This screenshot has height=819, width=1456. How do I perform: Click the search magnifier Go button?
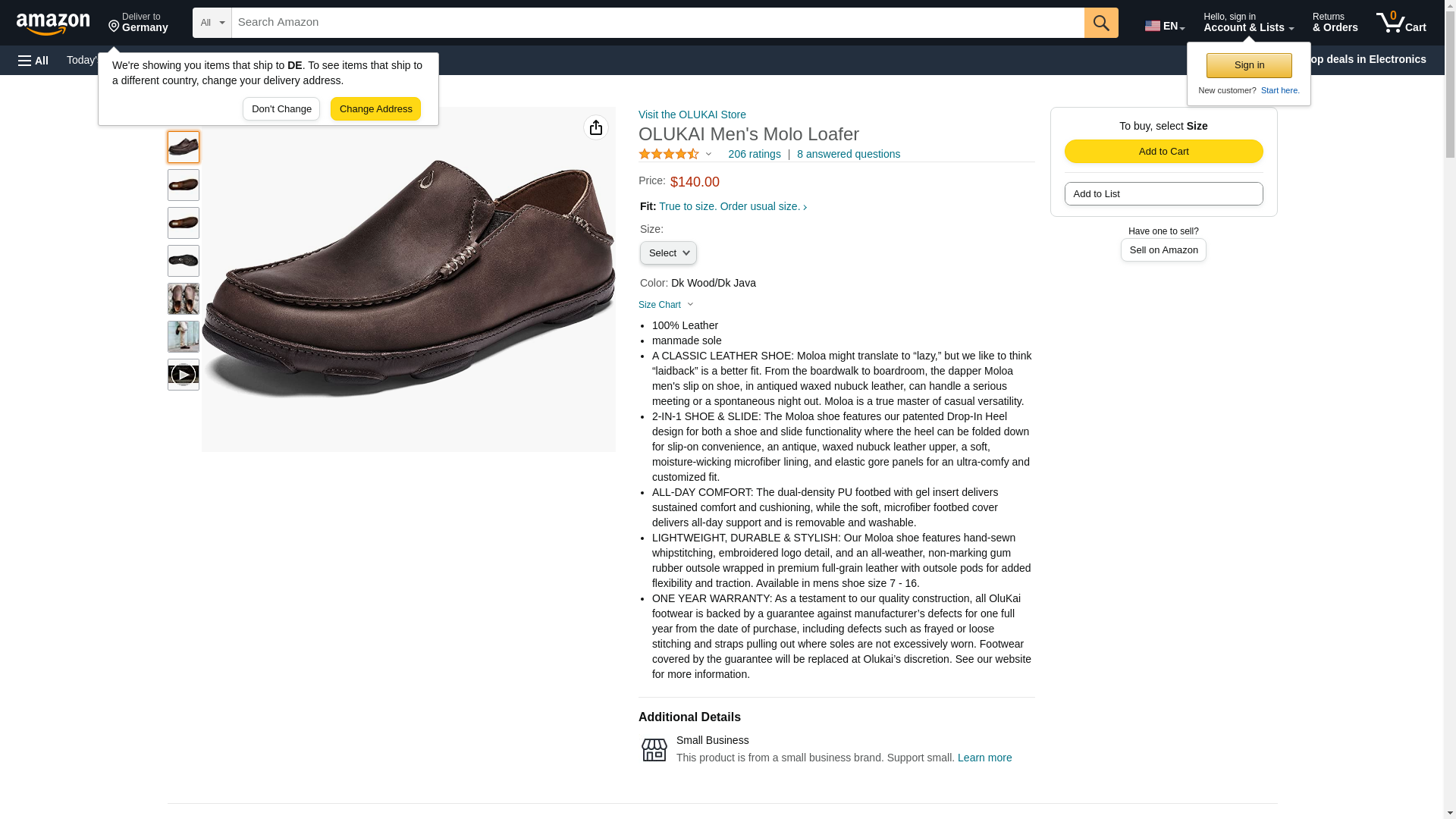point(1101,23)
